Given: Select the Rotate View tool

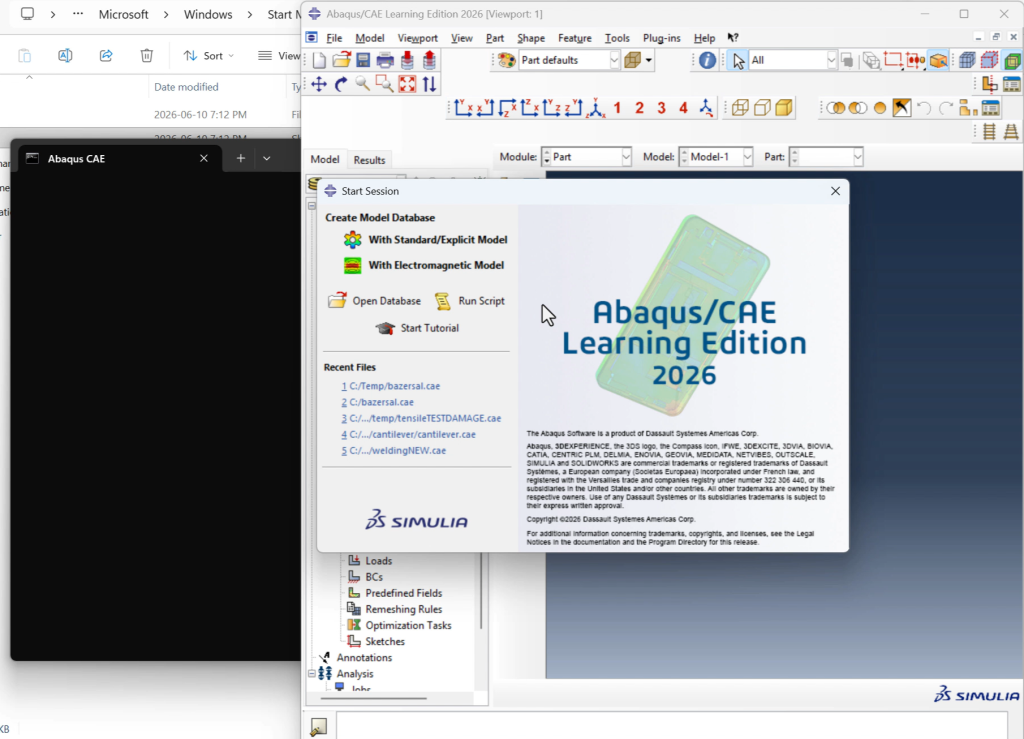Looking at the screenshot, I should [341, 84].
